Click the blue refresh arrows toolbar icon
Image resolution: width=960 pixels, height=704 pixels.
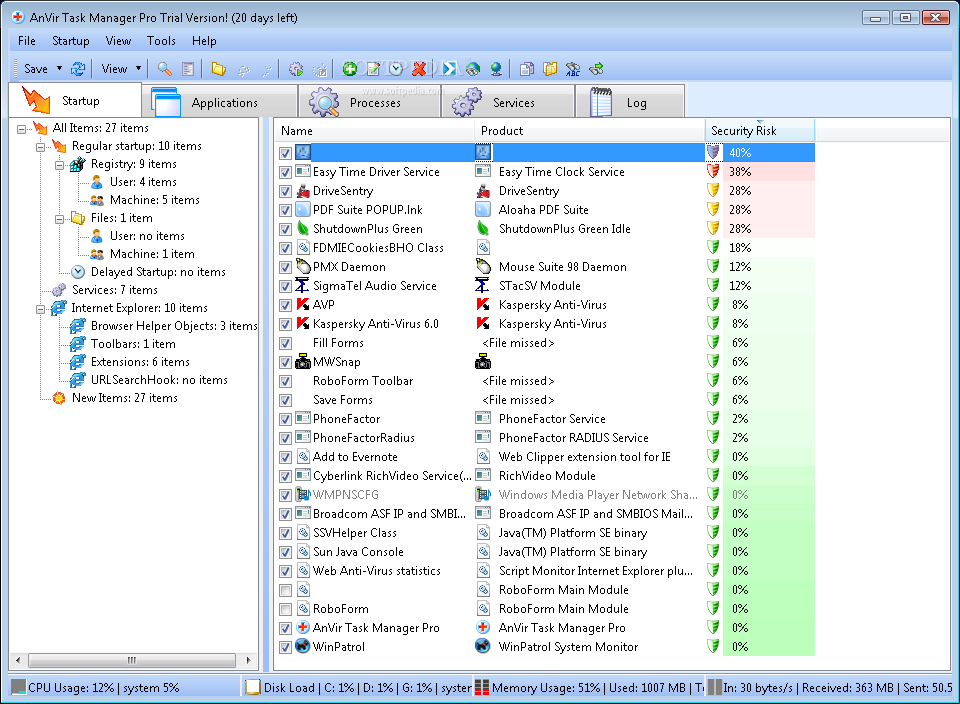click(78, 69)
